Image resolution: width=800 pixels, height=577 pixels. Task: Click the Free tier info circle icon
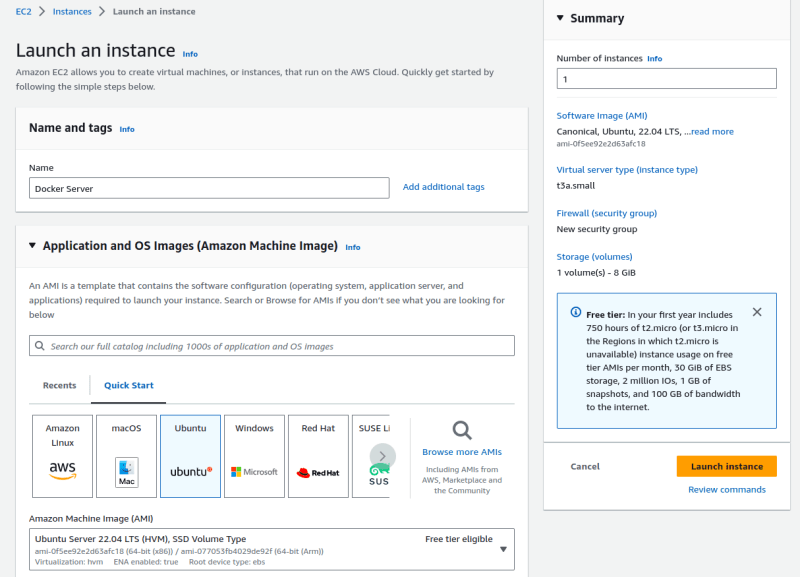[576, 312]
